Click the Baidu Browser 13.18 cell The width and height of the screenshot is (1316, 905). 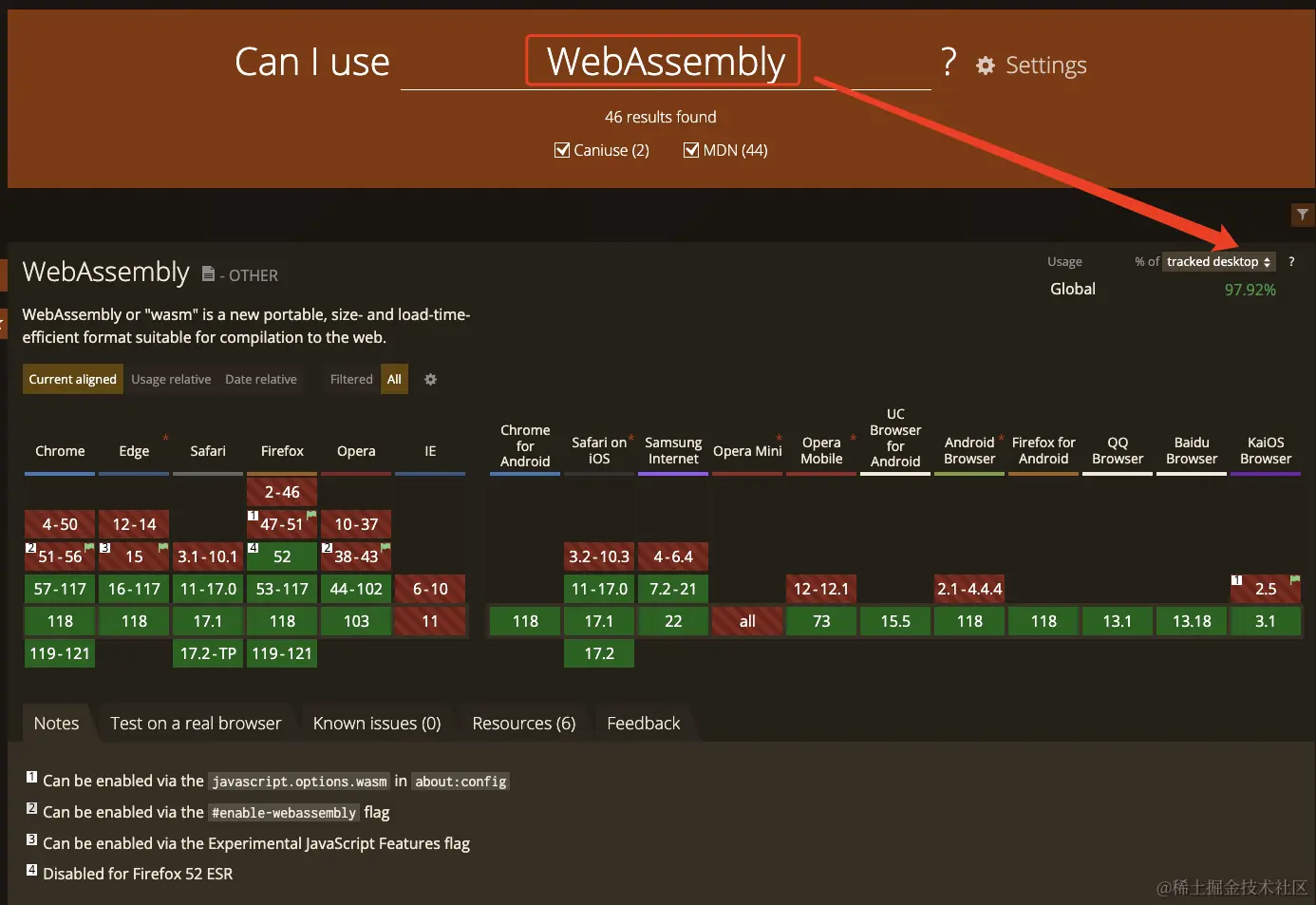pos(1192,621)
